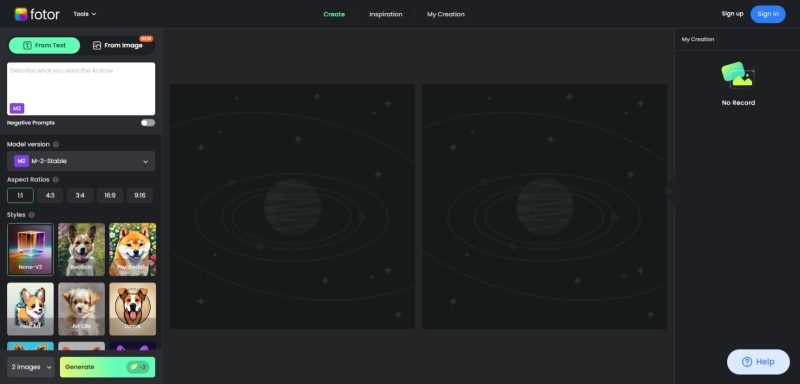
Task: Choose the Pixel Art corgi style thumbnail
Action: pos(30,309)
